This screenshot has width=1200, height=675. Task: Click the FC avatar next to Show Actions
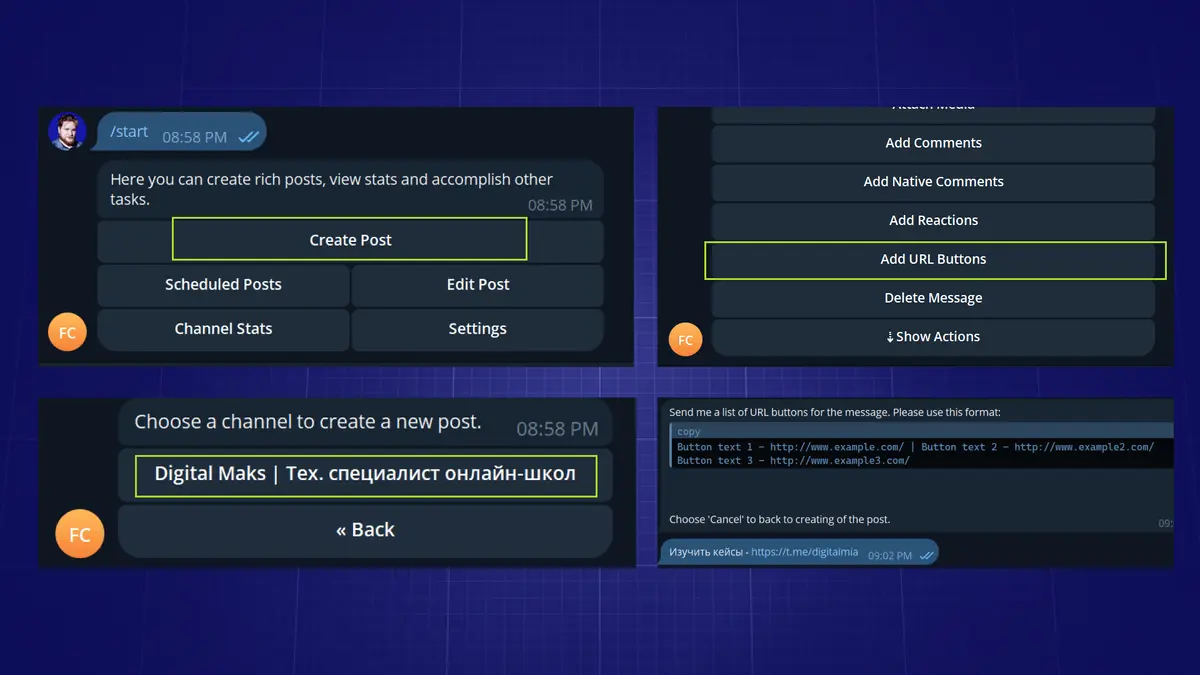point(685,340)
